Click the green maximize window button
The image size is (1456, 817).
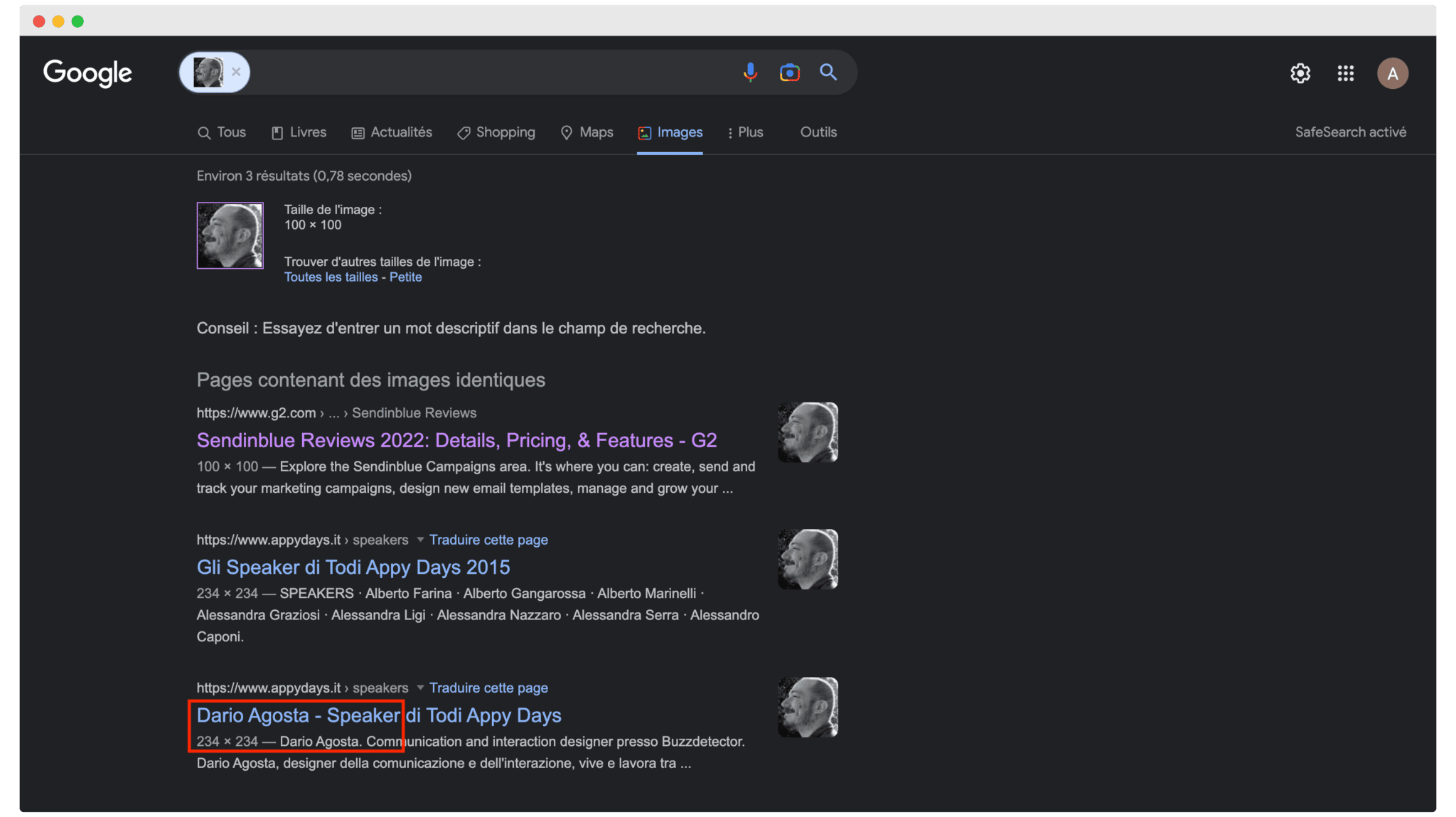(77, 21)
